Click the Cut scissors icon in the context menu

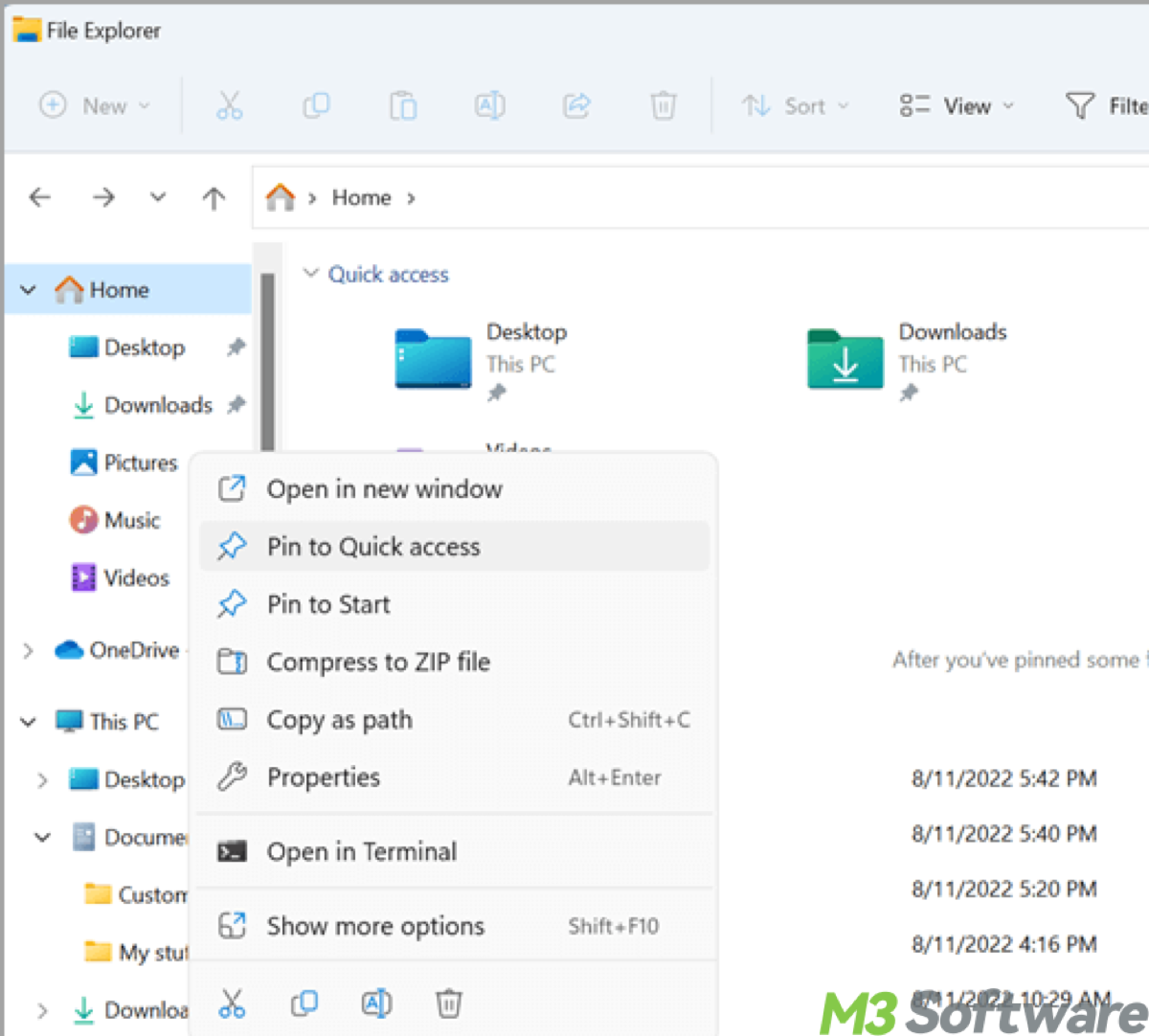pyautogui.click(x=232, y=1003)
